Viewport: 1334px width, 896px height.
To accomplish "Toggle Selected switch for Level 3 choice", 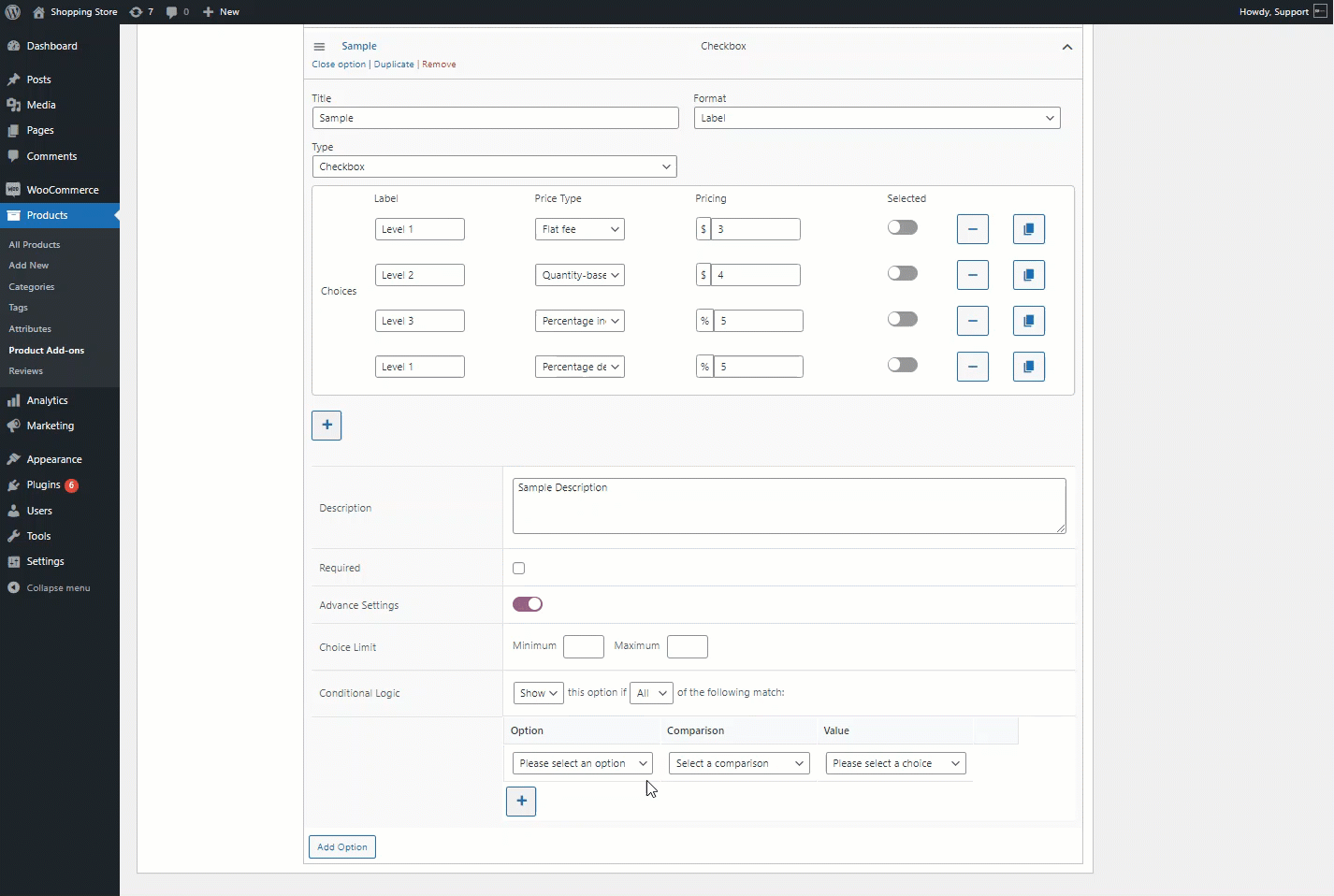I will (x=903, y=319).
